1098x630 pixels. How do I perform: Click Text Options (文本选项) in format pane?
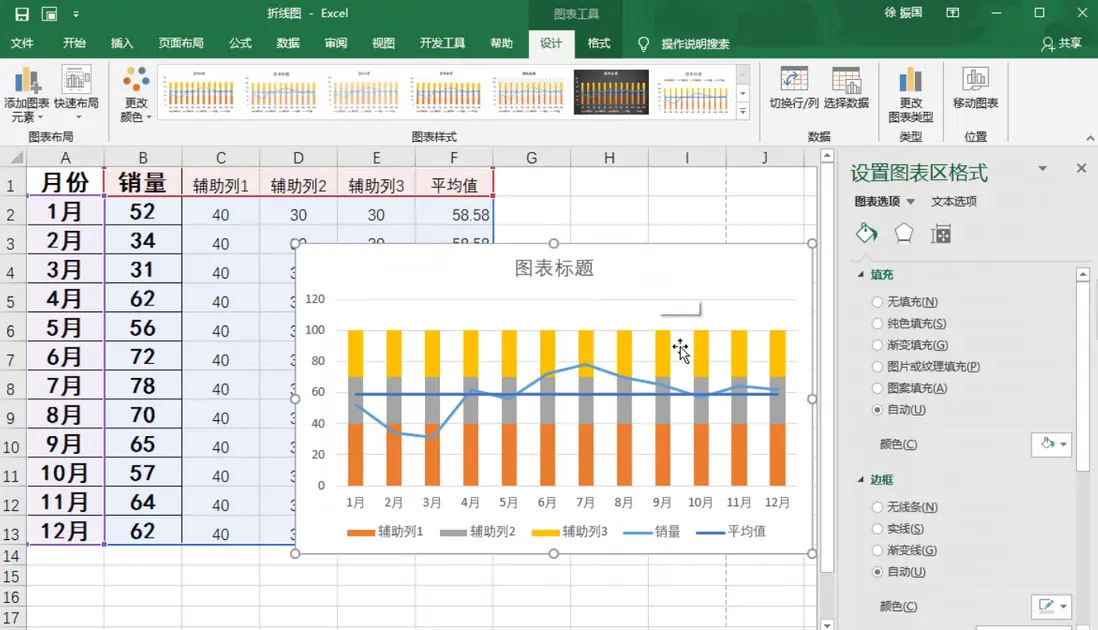click(x=954, y=202)
